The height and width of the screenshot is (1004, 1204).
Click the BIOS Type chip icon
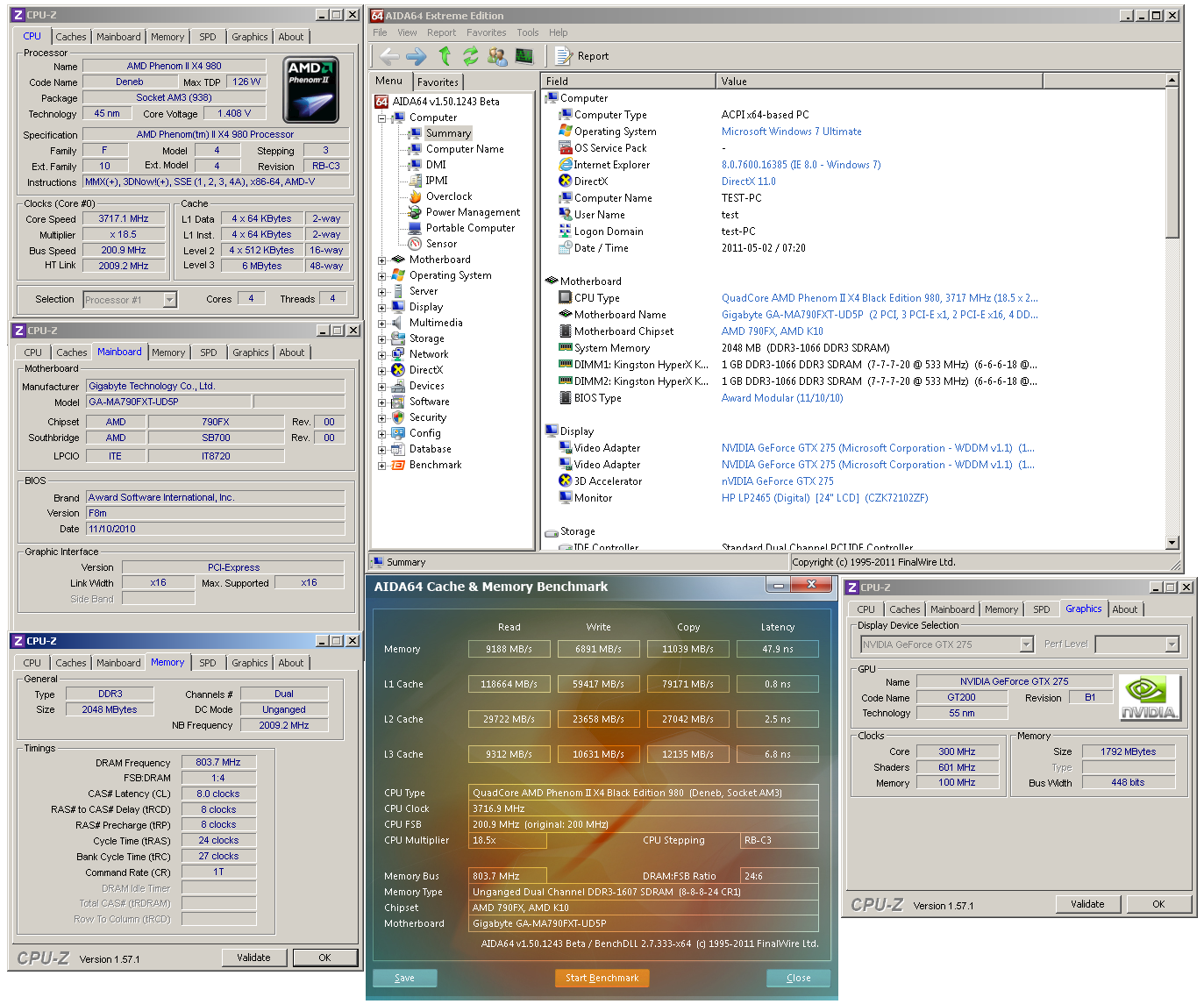click(566, 398)
